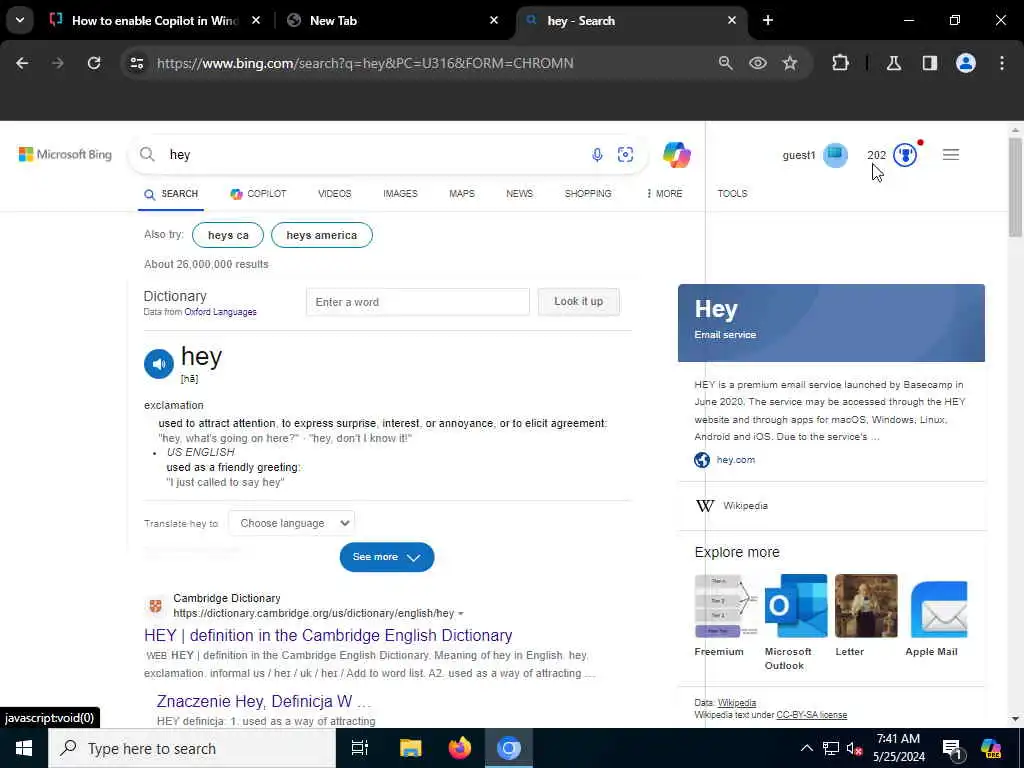The height and width of the screenshot is (768, 1024).
Task: Go back with the browser back arrow
Action: pyautogui.click(x=22, y=63)
